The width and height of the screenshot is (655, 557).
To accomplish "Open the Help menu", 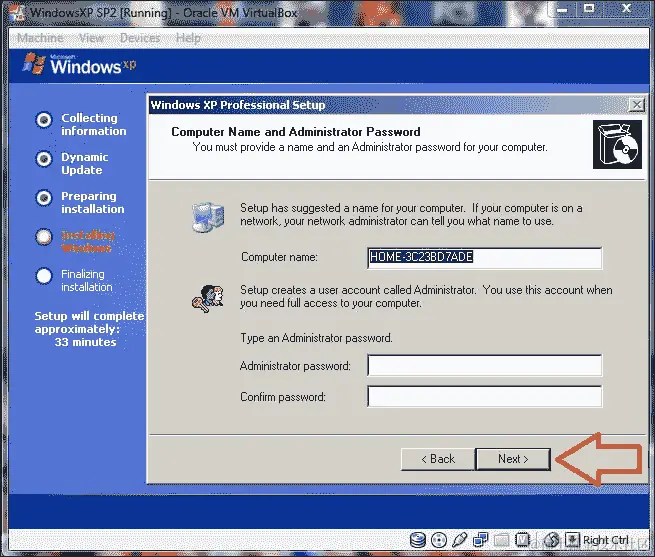I will coord(188,38).
